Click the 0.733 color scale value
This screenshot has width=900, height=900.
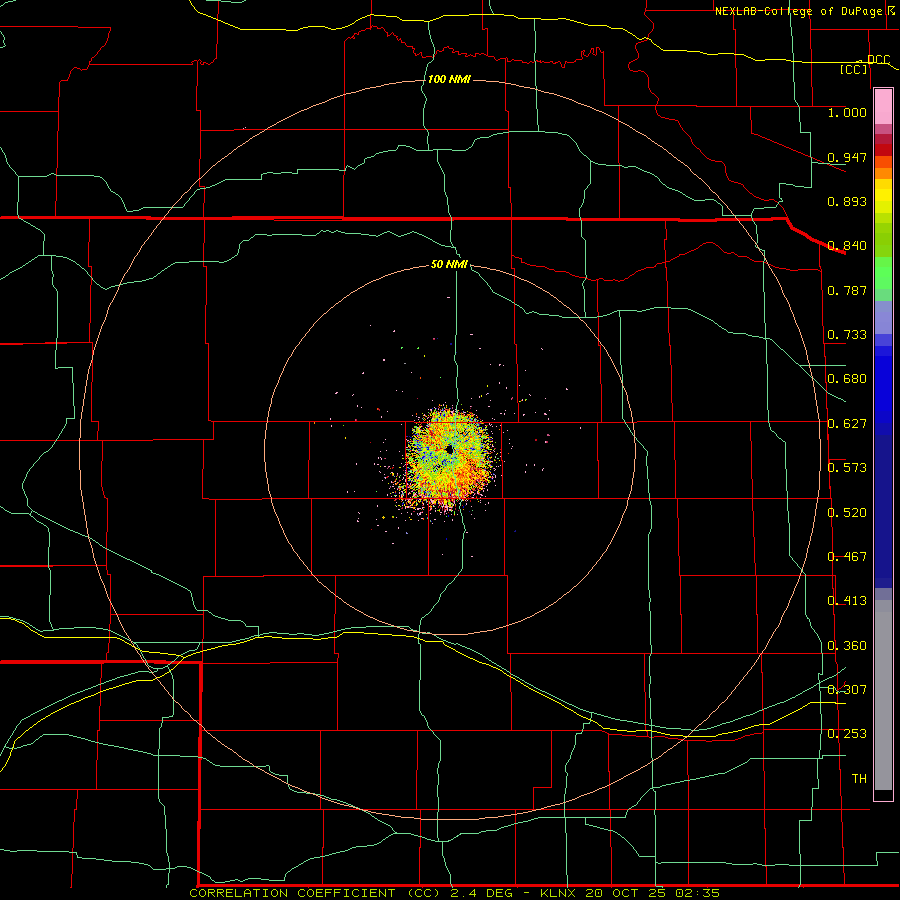tap(847, 335)
